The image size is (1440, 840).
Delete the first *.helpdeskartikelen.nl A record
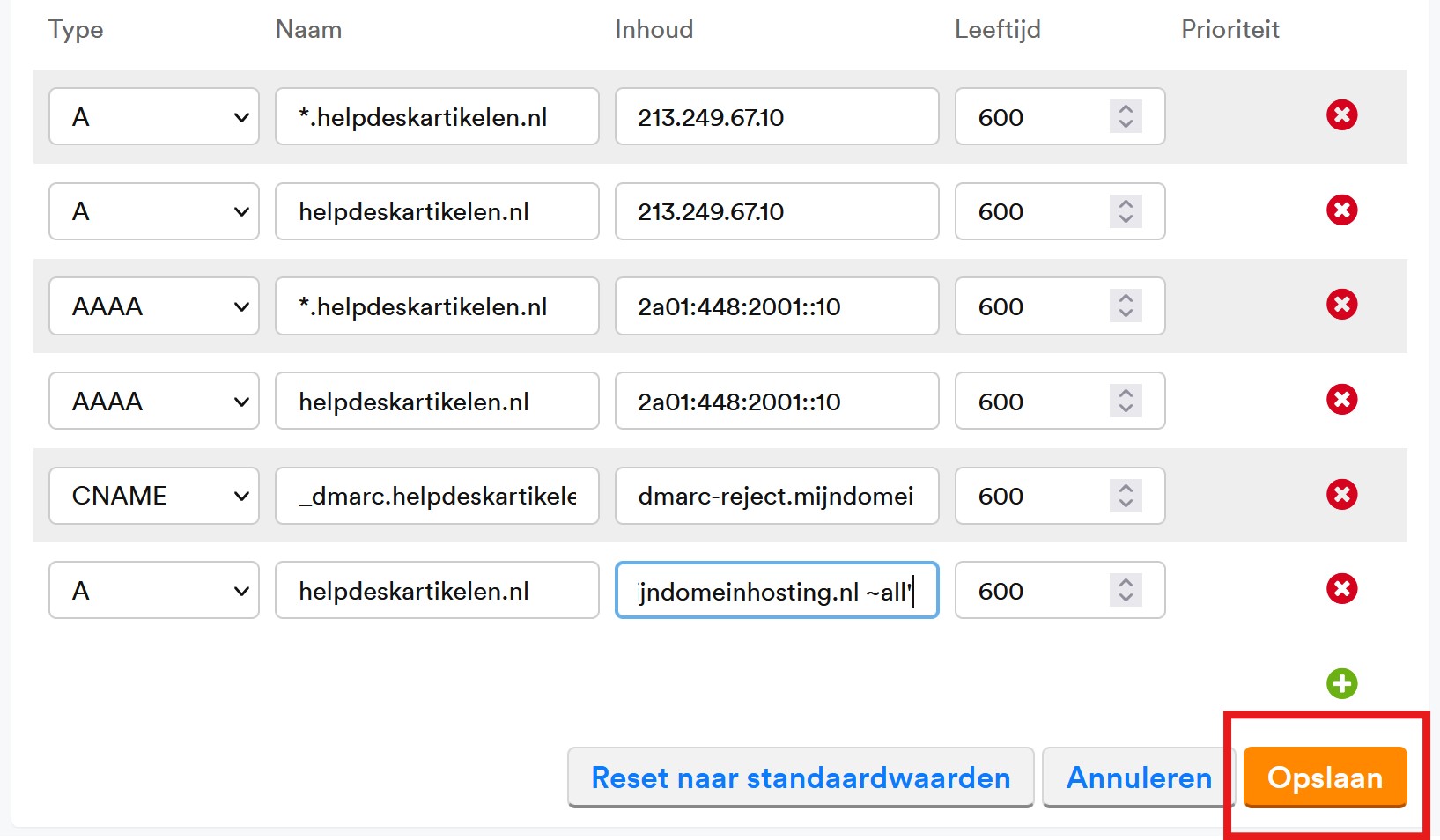1341,115
